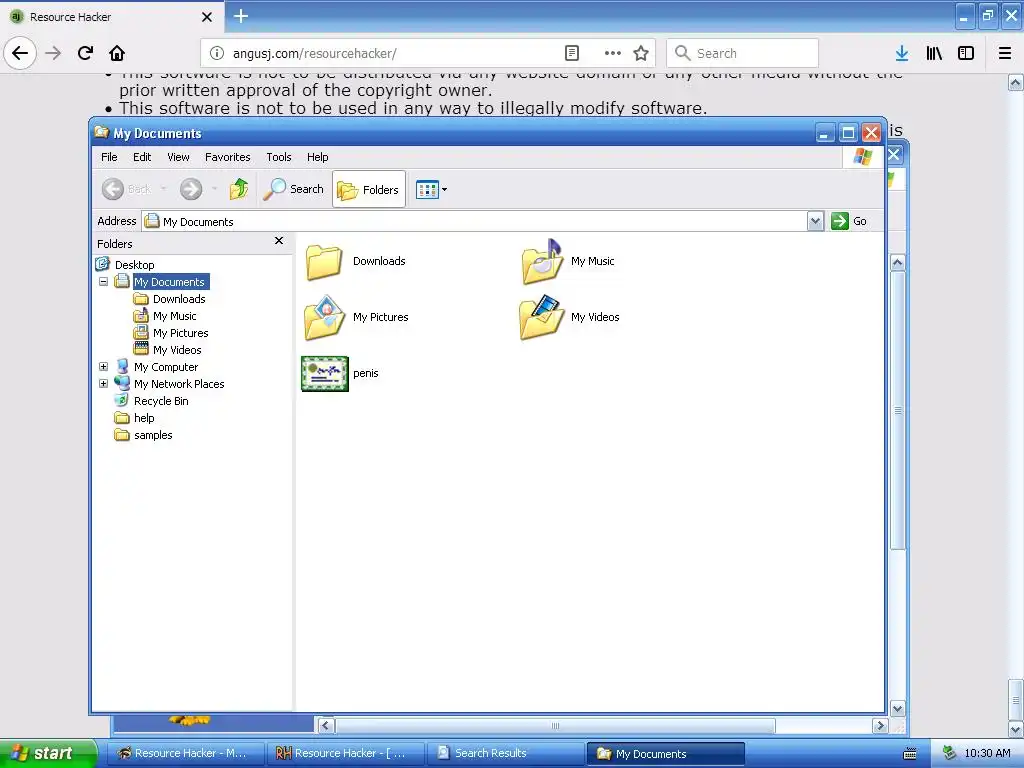
Task: Switch to RH Resource Hacker - [ taskbar item
Action: click(x=345, y=753)
